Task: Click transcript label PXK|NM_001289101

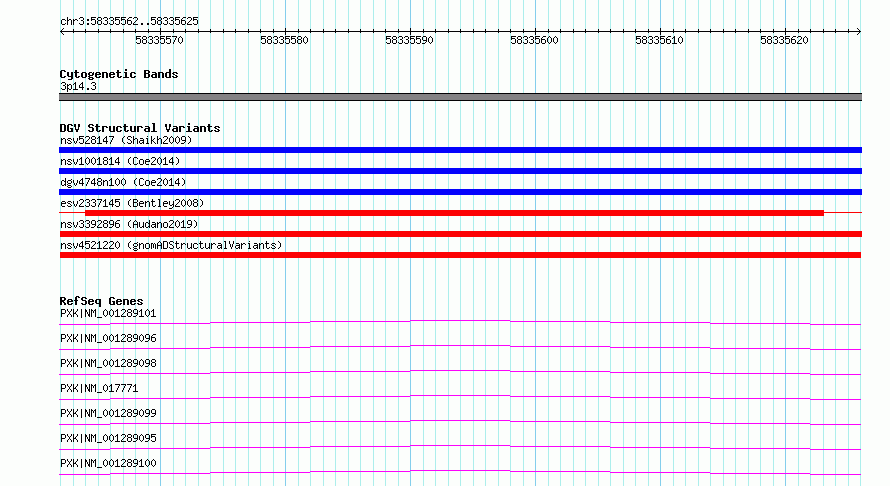Action: point(108,313)
